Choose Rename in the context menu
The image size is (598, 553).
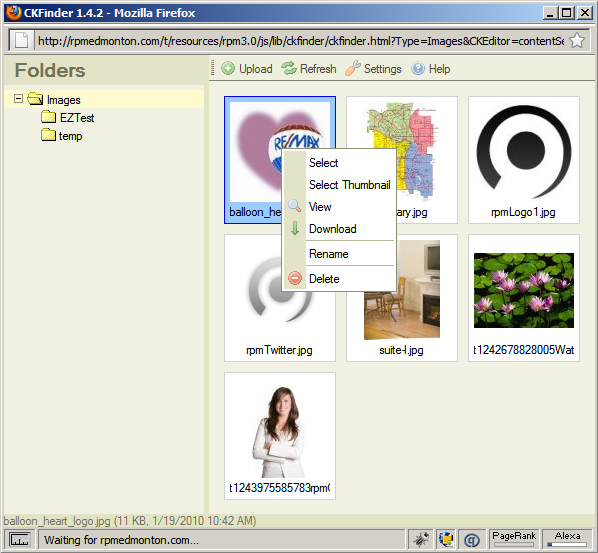point(328,254)
